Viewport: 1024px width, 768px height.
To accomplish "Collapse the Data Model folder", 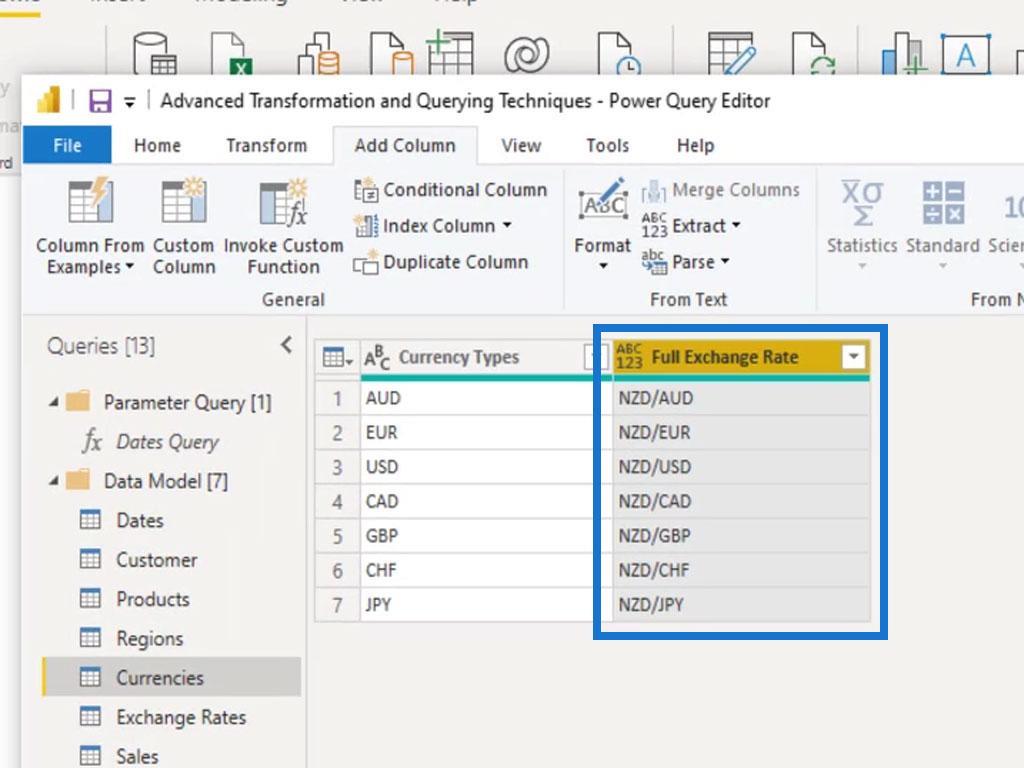I will click(x=54, y=481).
